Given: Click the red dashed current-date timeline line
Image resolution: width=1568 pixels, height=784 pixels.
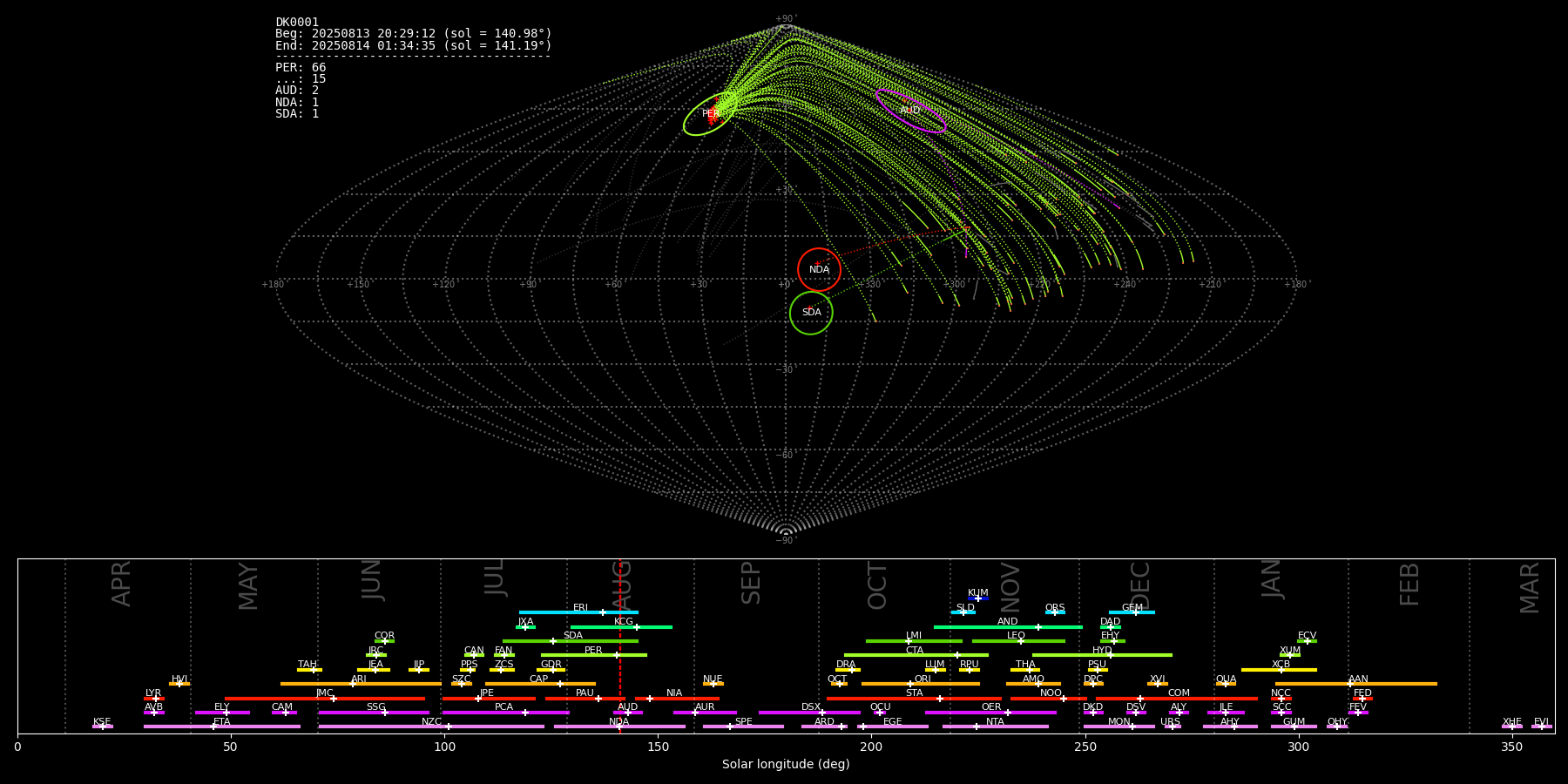Looking at the screenshot, I should pyautogui.click(x=620, y=645).
